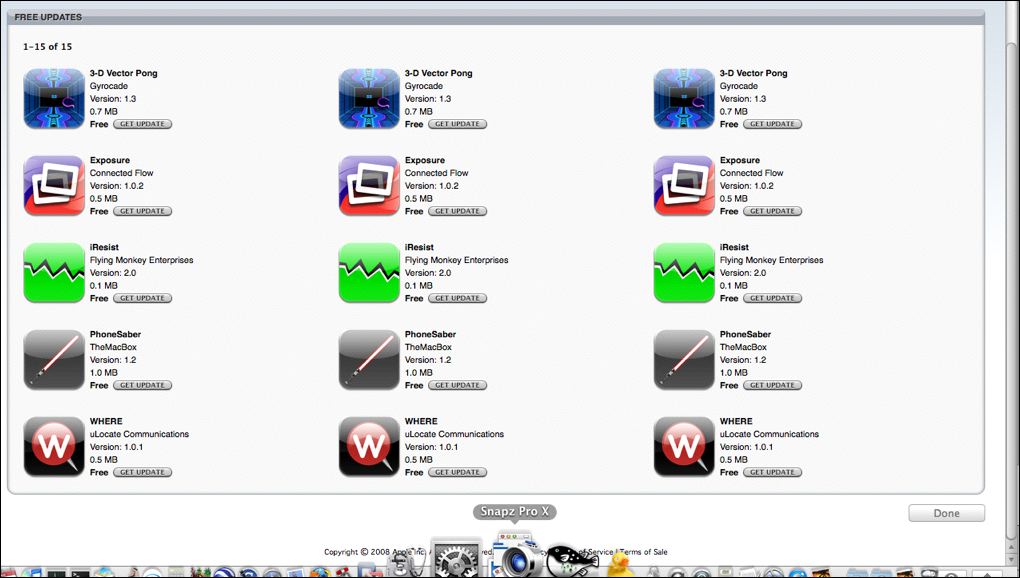This screenshot has width=1020, height=578.
Task: Open System Preferences gear in the Dock
Action: pos(456,558)
